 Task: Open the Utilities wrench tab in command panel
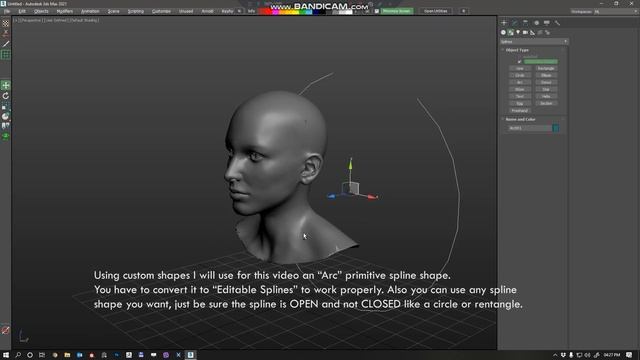pos(558,23)
